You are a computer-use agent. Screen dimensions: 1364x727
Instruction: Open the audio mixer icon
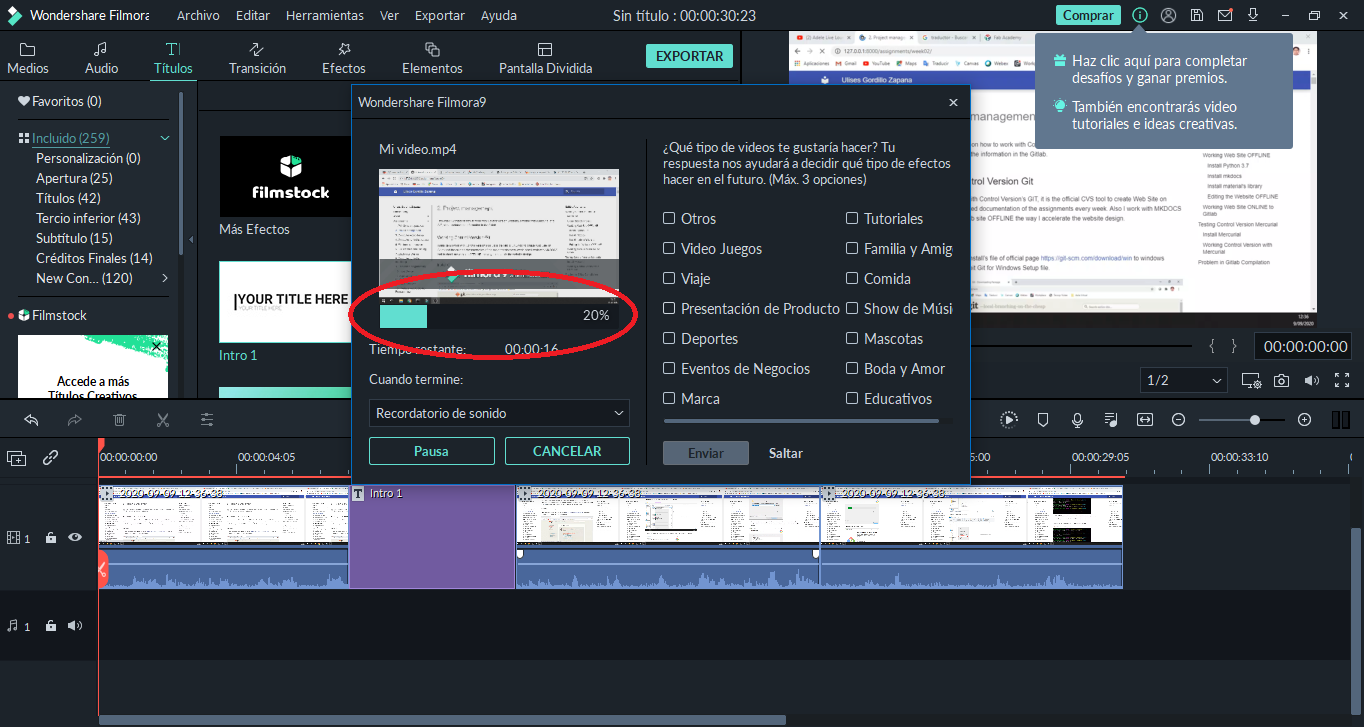coord(1111,420)
